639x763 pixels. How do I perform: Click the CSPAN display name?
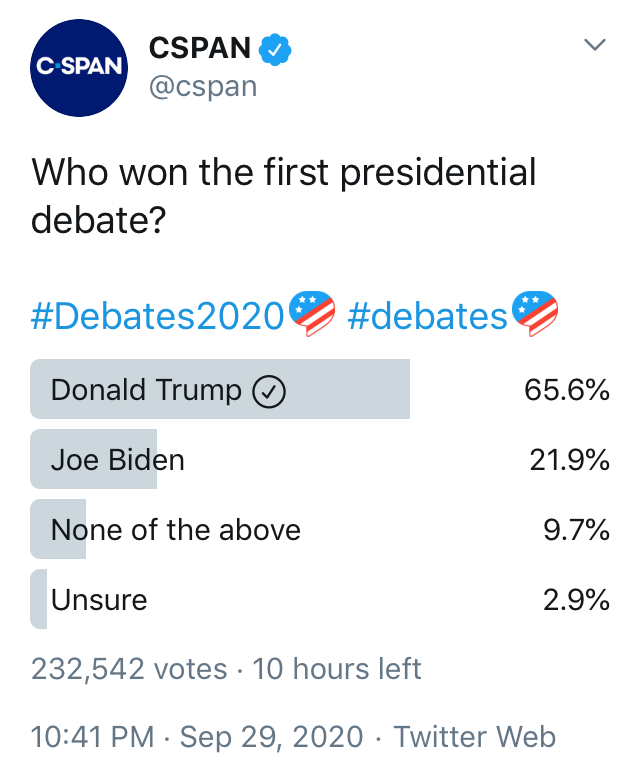point(200,47)
